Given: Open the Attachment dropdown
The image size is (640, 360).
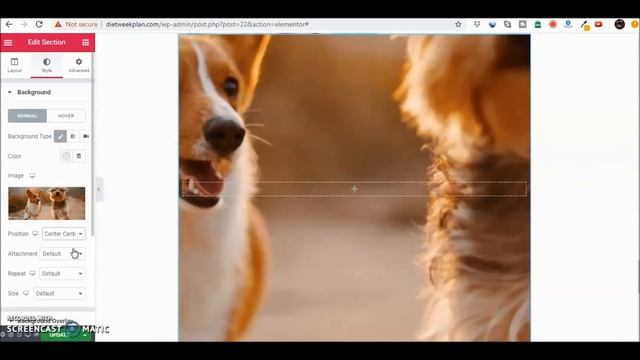Looking at the screenshot, I should pos(62,253).
